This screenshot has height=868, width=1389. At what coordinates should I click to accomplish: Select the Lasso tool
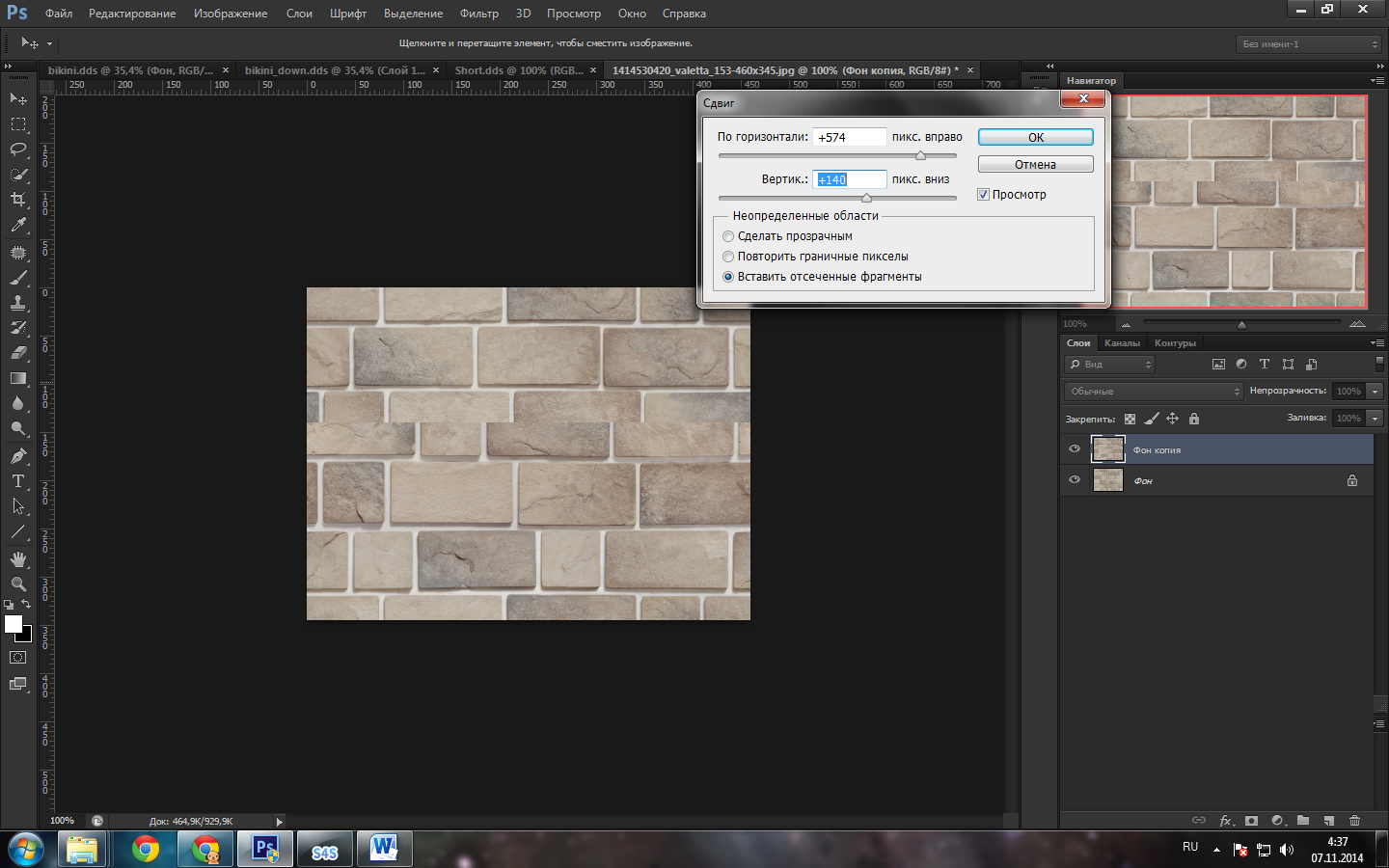(18, 149)
